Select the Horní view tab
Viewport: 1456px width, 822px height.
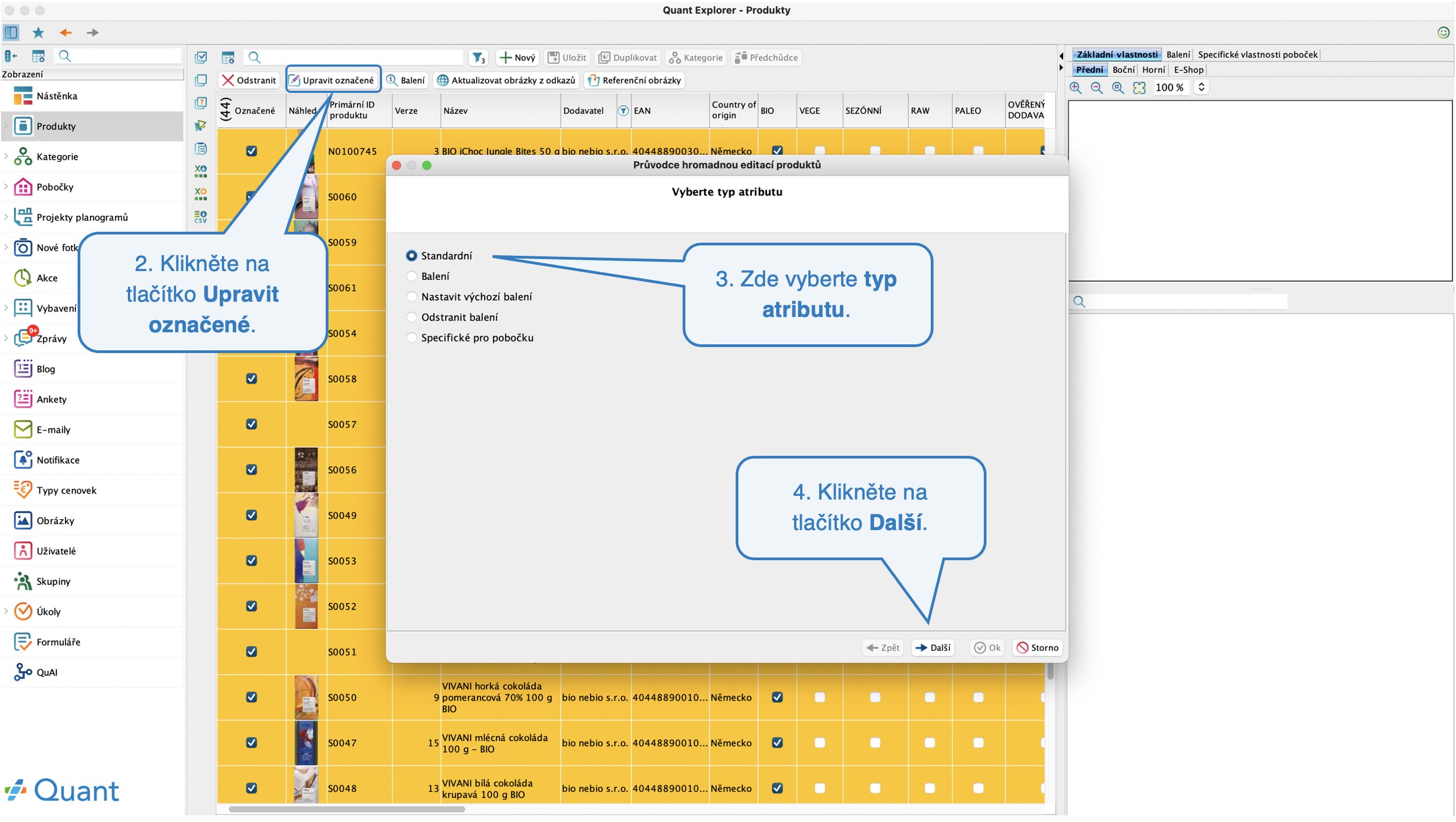click(1153, 69)
